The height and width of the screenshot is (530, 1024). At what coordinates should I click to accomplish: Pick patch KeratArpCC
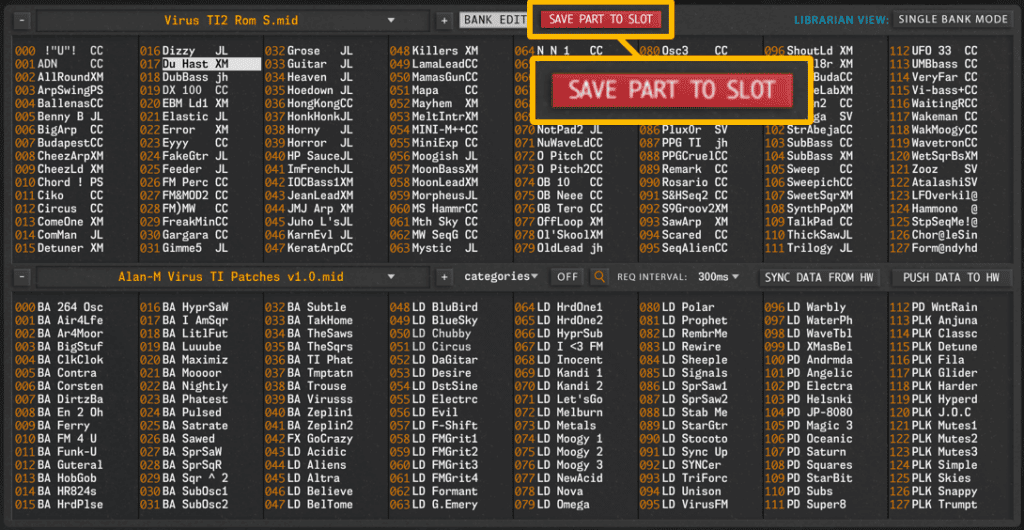tap(309, 248)
